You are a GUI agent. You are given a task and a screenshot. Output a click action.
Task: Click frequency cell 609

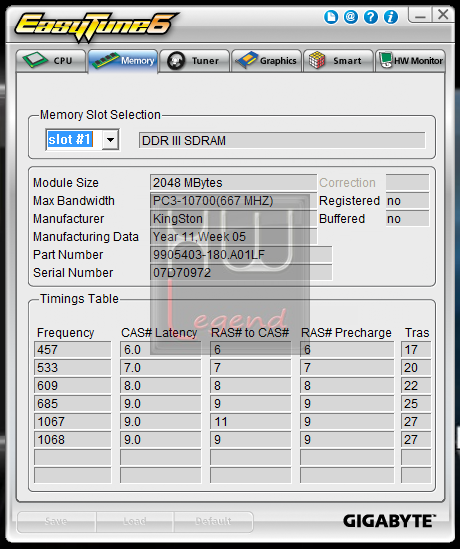(x=72, y=385)
